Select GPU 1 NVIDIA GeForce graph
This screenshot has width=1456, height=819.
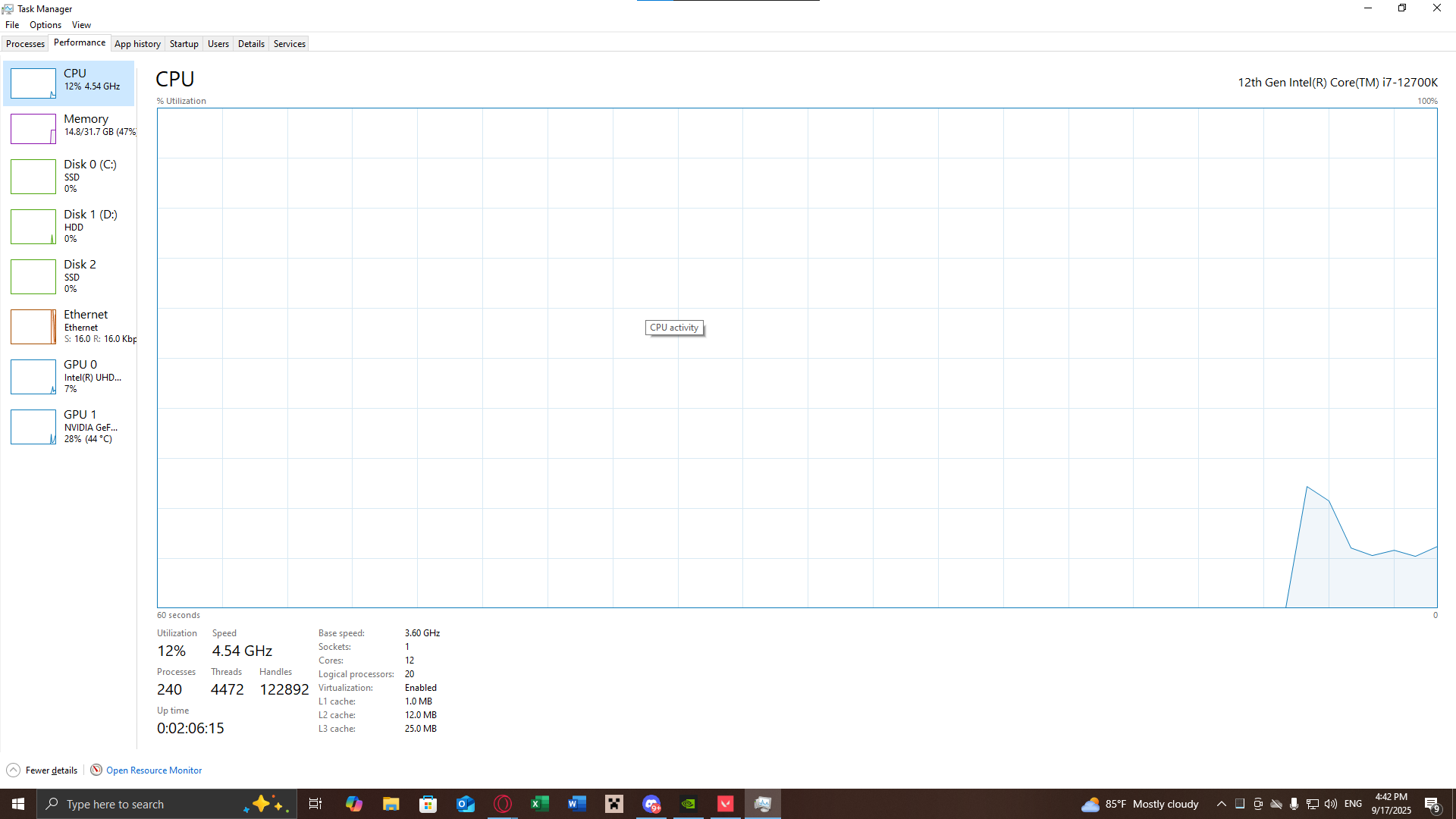click(x=33, y=426)
